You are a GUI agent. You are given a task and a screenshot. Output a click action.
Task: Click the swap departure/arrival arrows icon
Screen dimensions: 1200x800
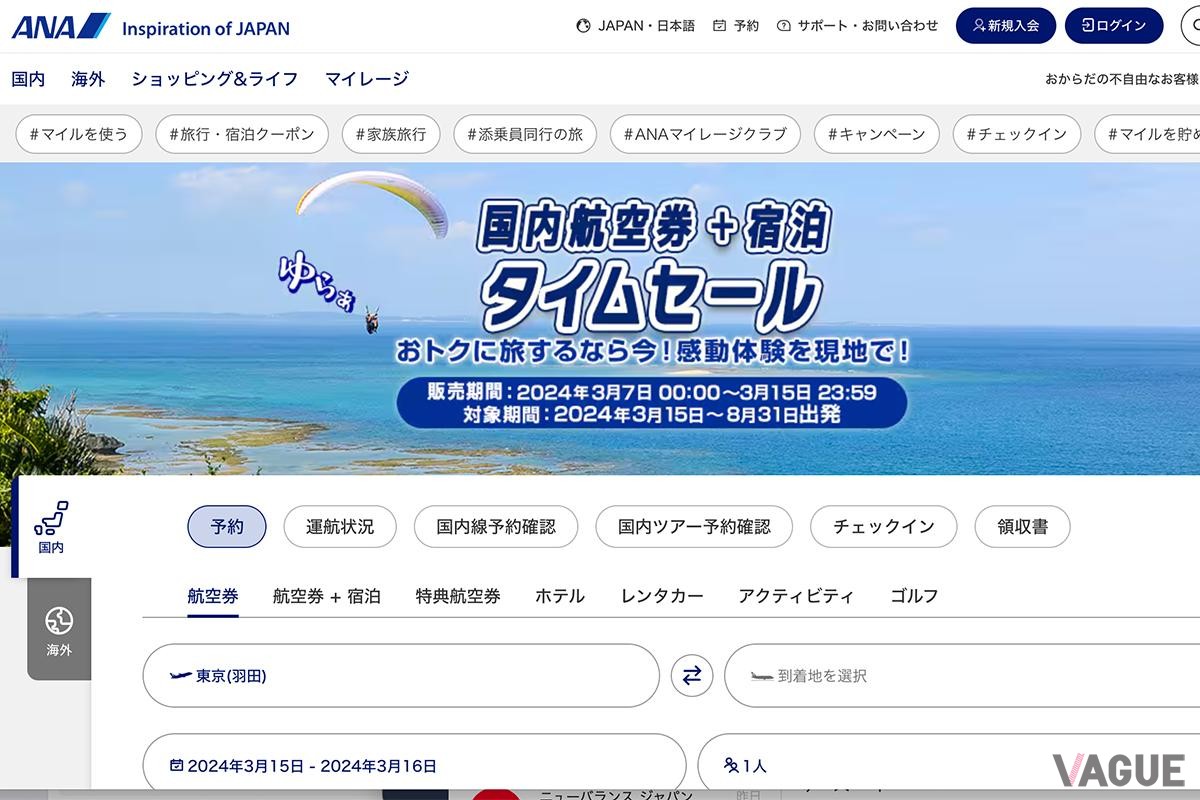click(x=691, y=676)
